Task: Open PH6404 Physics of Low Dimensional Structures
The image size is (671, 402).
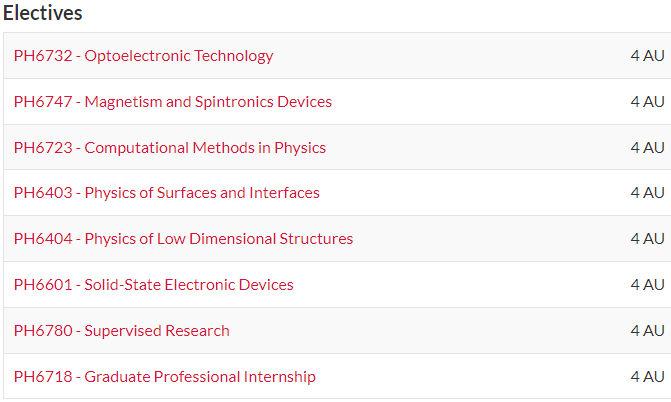Action: (183, 239)
